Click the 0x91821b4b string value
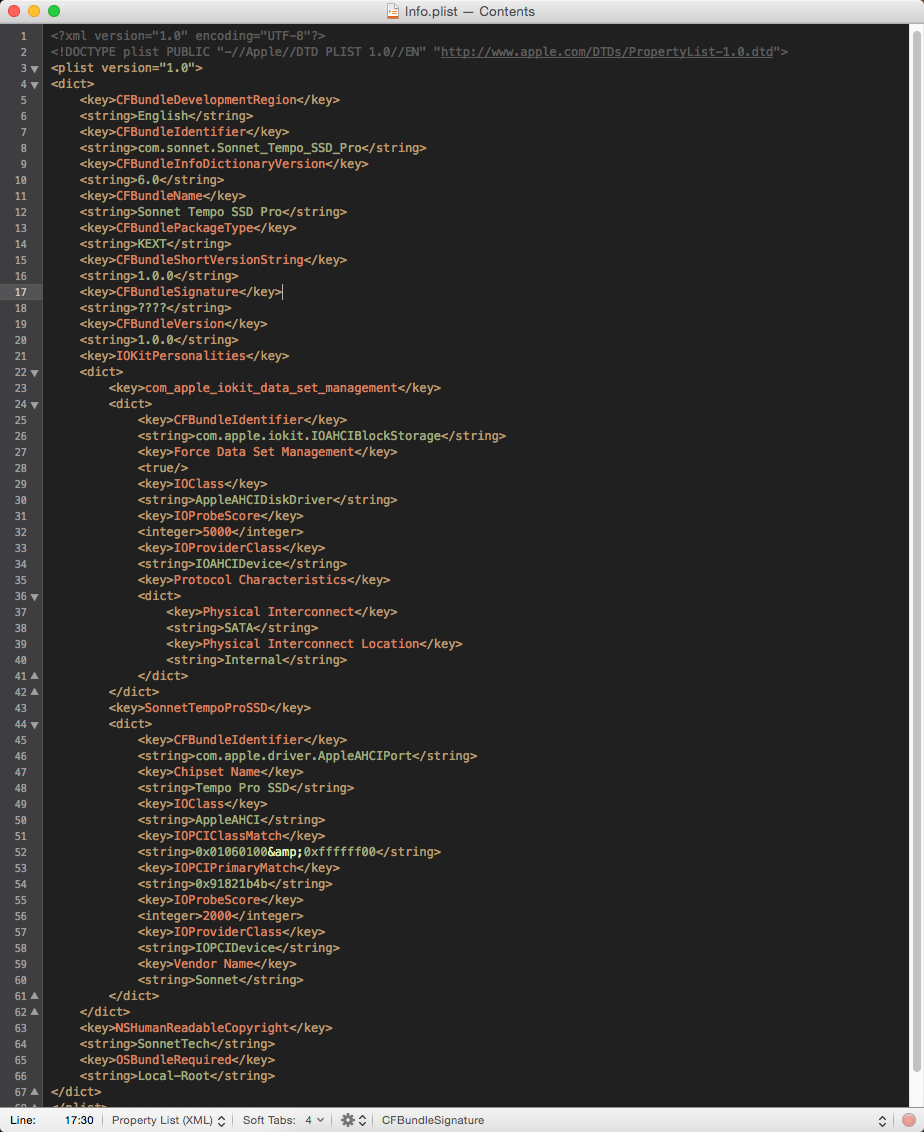This screenshot has height=1132, width=924. tap(231, 884)
